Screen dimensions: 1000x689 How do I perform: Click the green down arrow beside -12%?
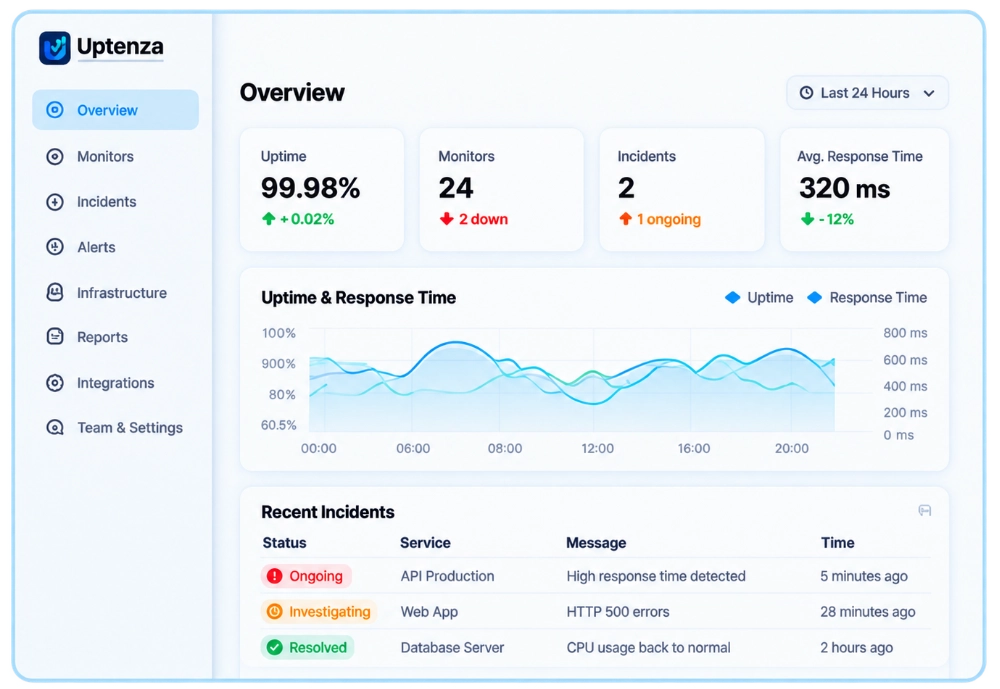(807, 219)
